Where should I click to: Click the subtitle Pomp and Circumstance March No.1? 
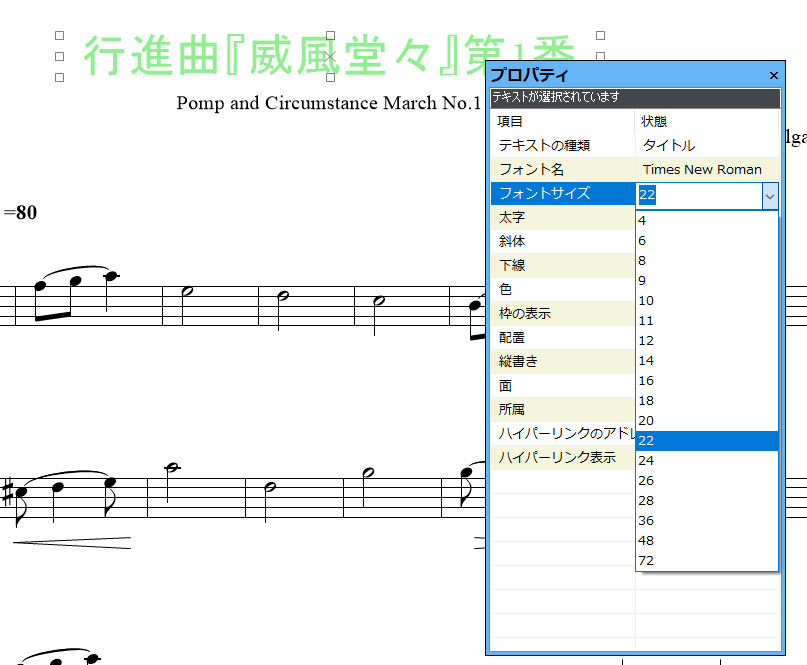(328, 103)
